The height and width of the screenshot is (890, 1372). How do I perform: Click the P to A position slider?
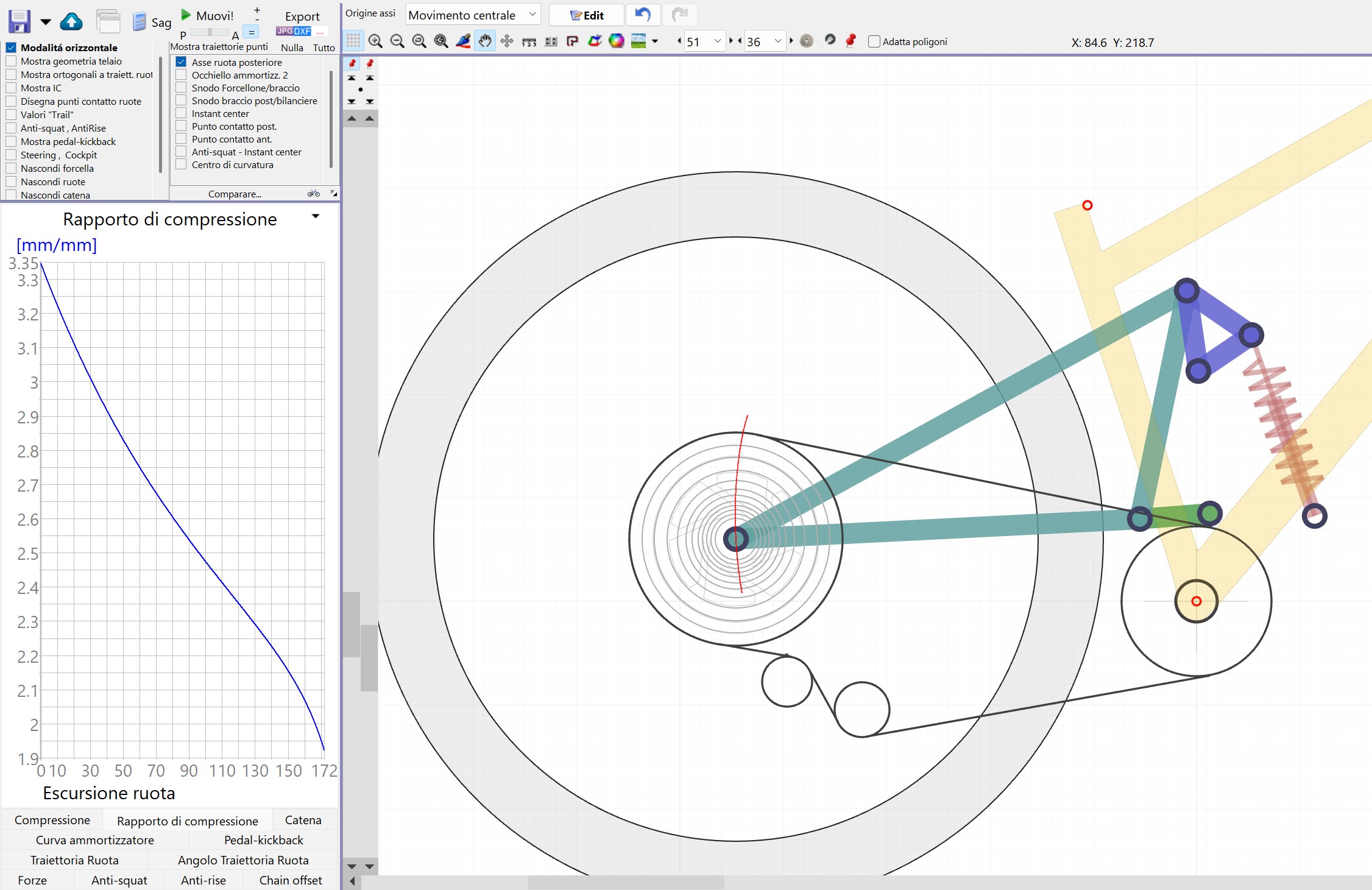click(210, 32)
